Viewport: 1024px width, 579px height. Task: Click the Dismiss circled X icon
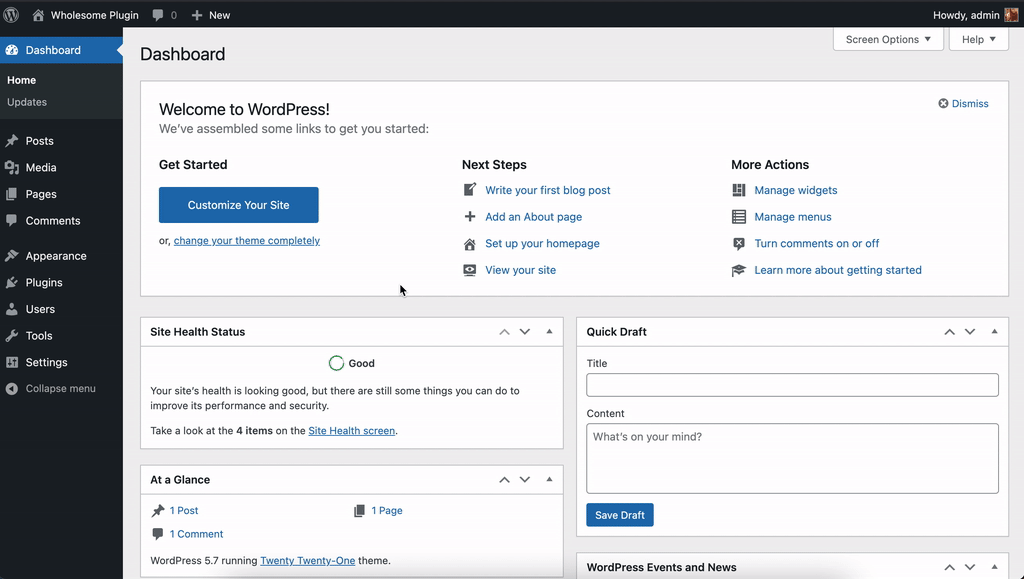coord(943,103)
